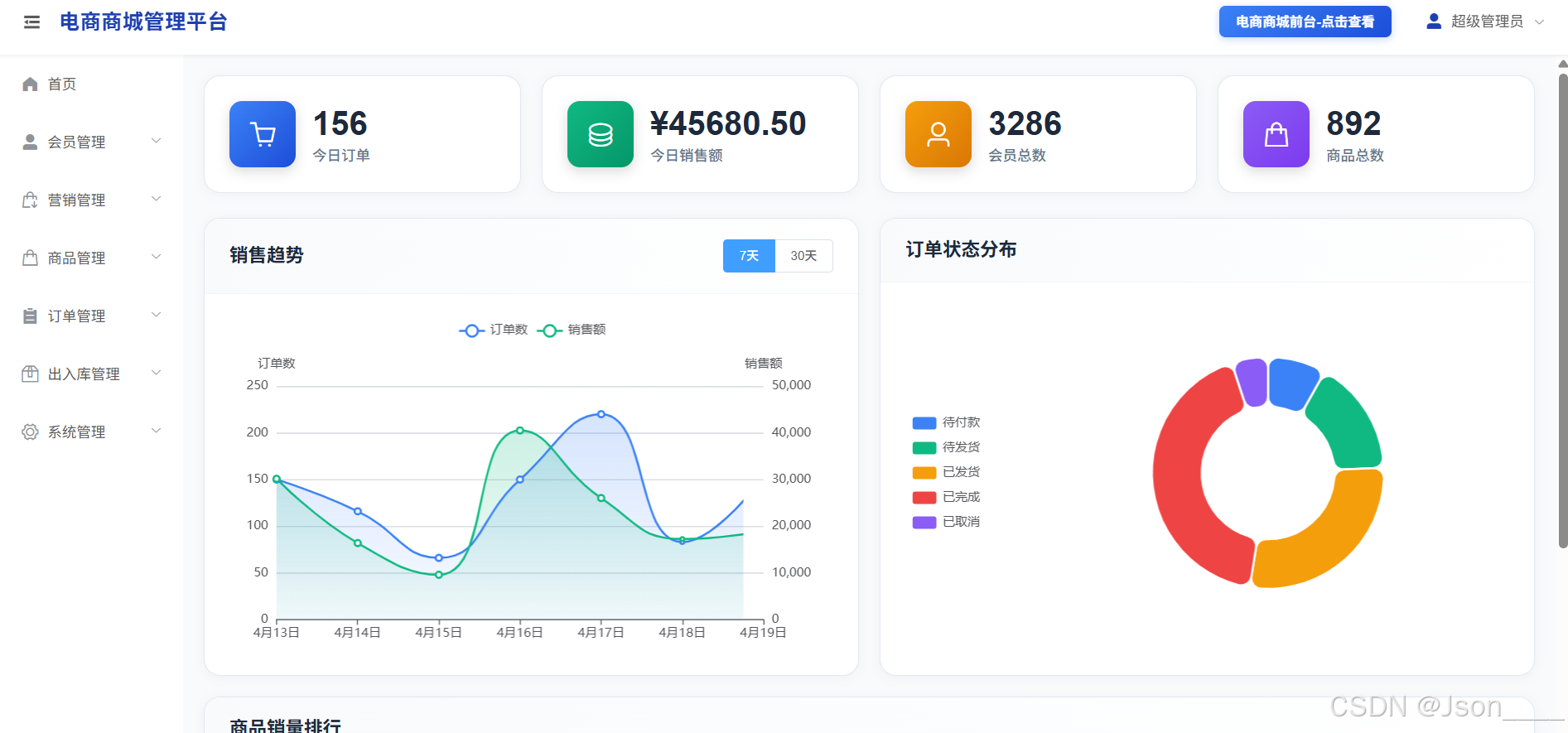Toggle 已完成 legend entry
The width and height of the screenshot is (1568, 733).
pos(946,497)
